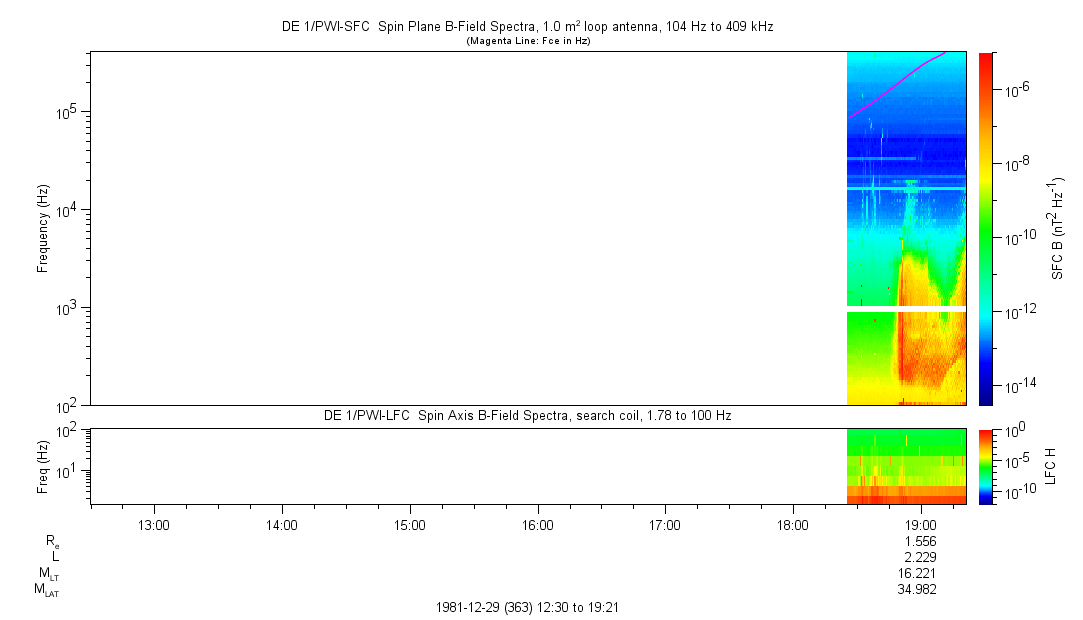Viewport: 1083px width, 620px height.
Task: Select the 16:00 time axis tick label
Action: tap(538, 524)
